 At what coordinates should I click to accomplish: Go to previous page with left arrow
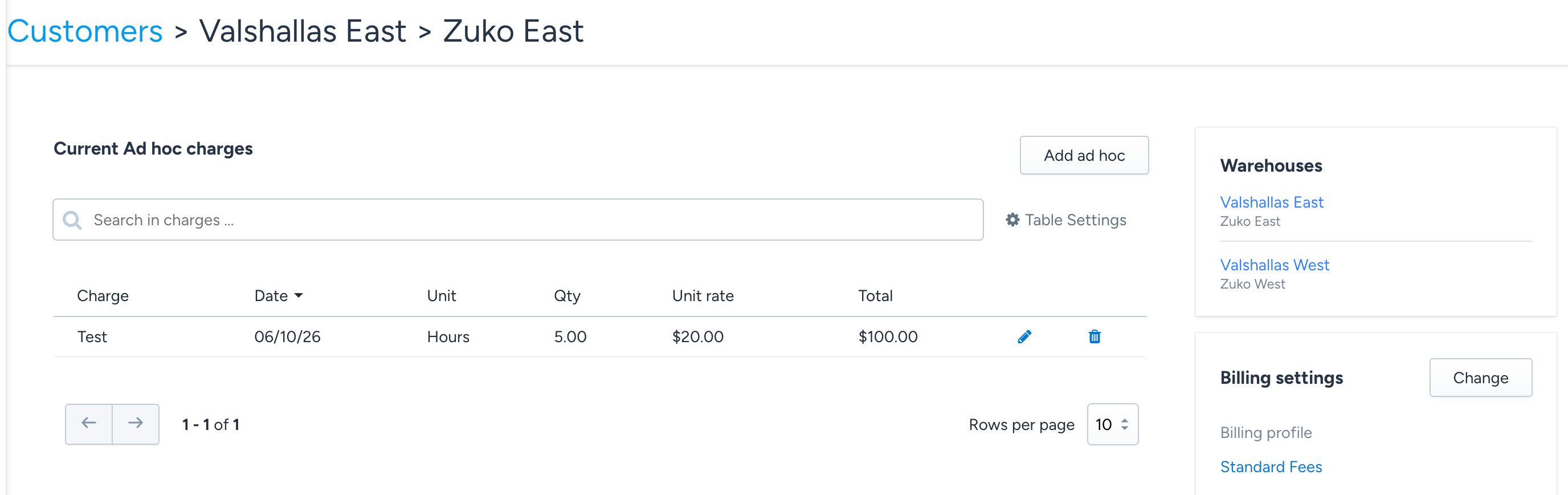[89, 424]
